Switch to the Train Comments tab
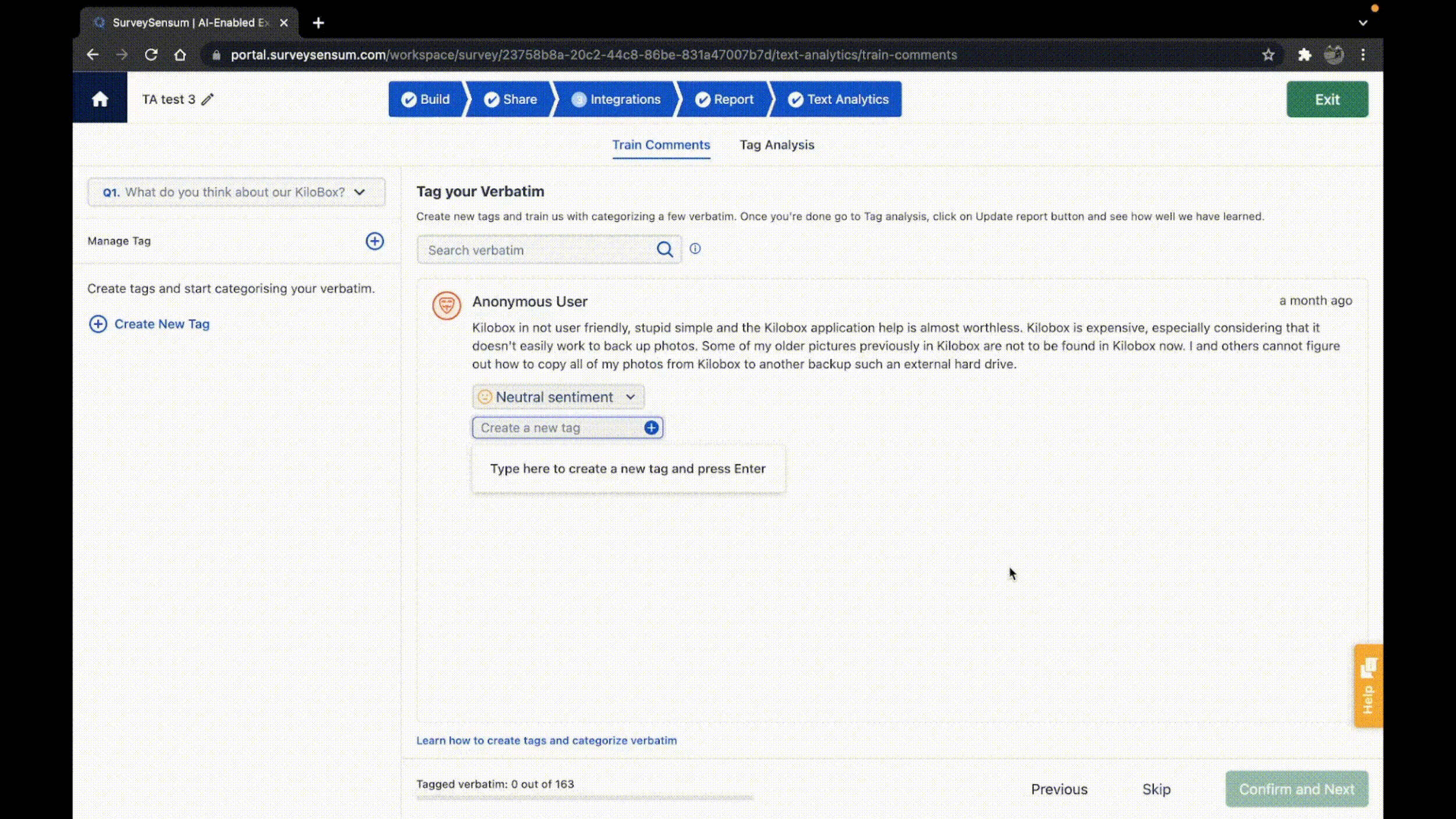 pyautogui.click(x=661, y=145)
